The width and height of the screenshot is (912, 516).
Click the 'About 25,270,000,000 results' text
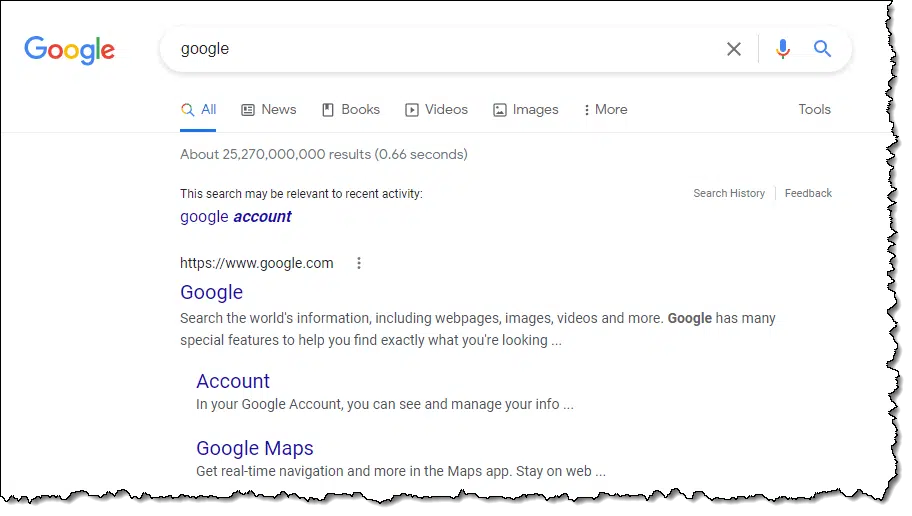323,154
